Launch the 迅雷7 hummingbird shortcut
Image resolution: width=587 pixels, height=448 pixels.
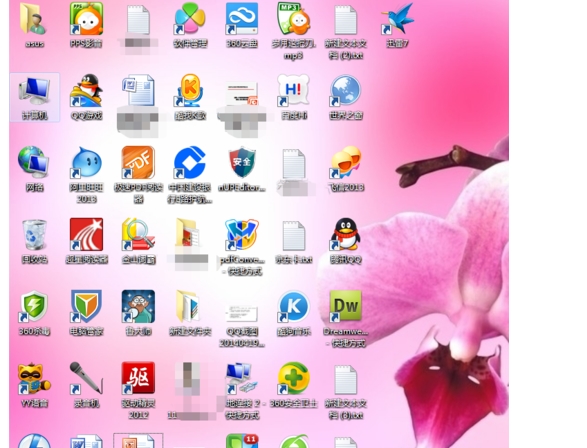point(397,25)
